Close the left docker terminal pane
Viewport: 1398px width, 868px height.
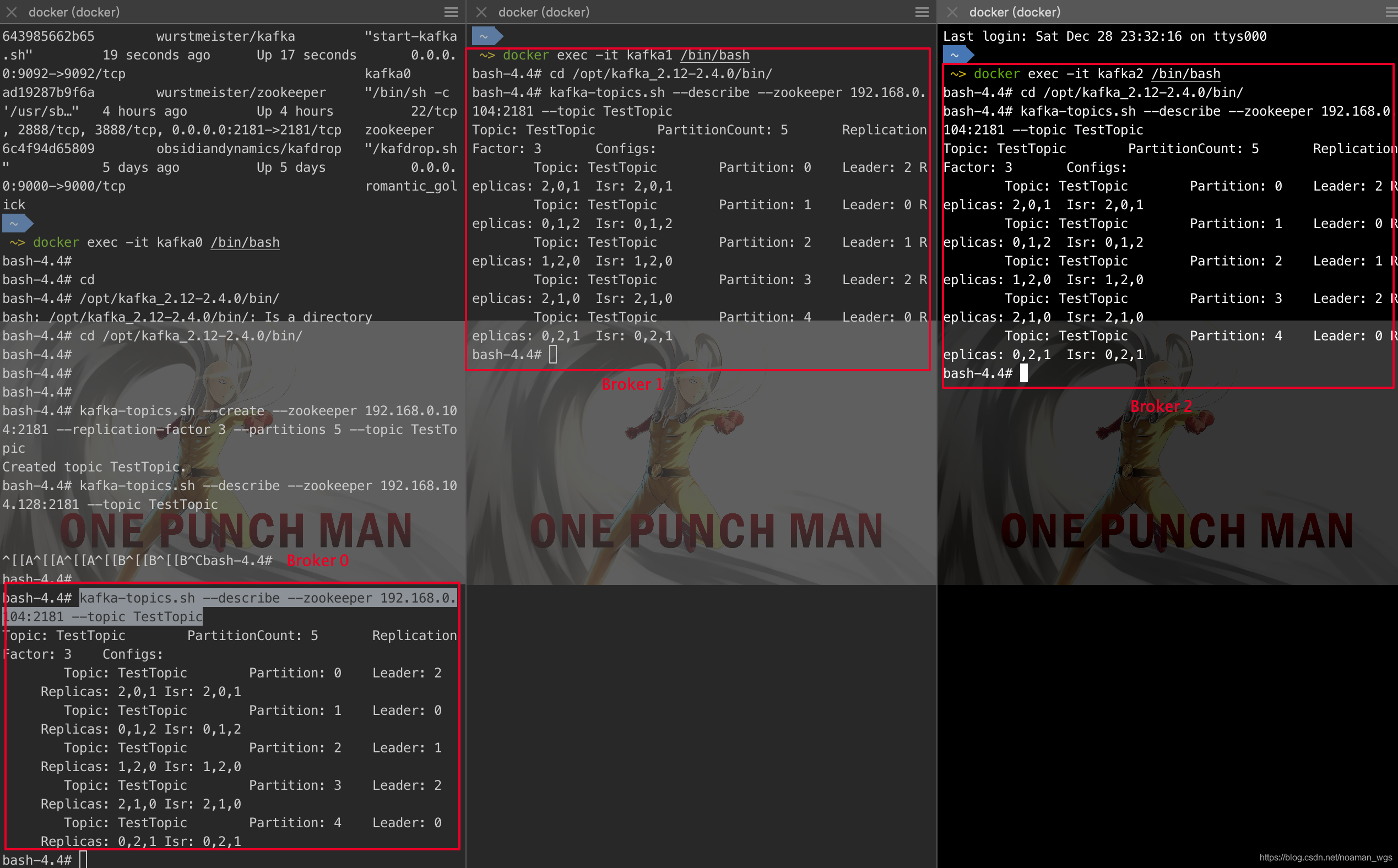[12, 12]
